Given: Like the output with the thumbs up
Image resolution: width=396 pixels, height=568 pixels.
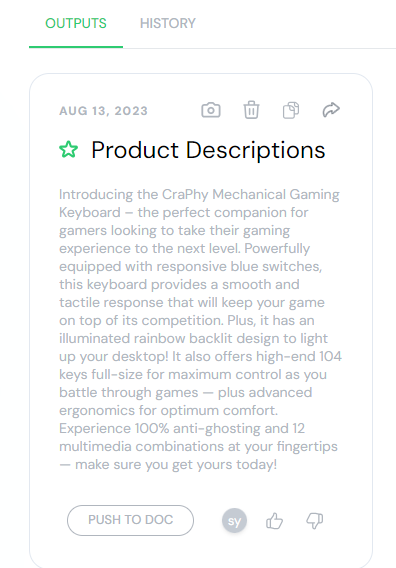Looking at the screenshot, I should pos(274,521).
